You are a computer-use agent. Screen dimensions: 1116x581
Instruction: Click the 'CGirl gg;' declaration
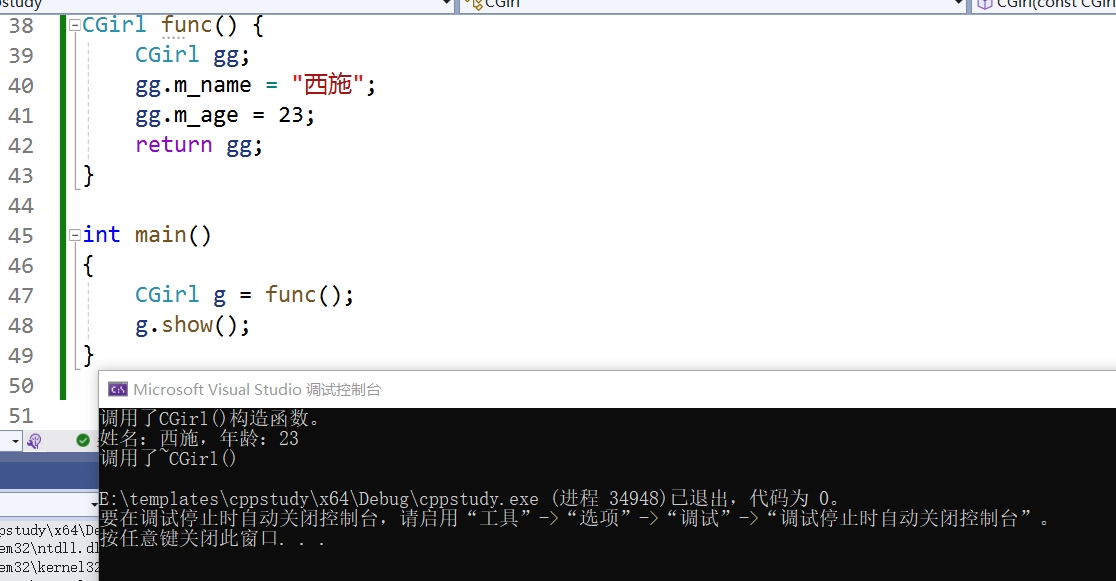coord(192,56)
